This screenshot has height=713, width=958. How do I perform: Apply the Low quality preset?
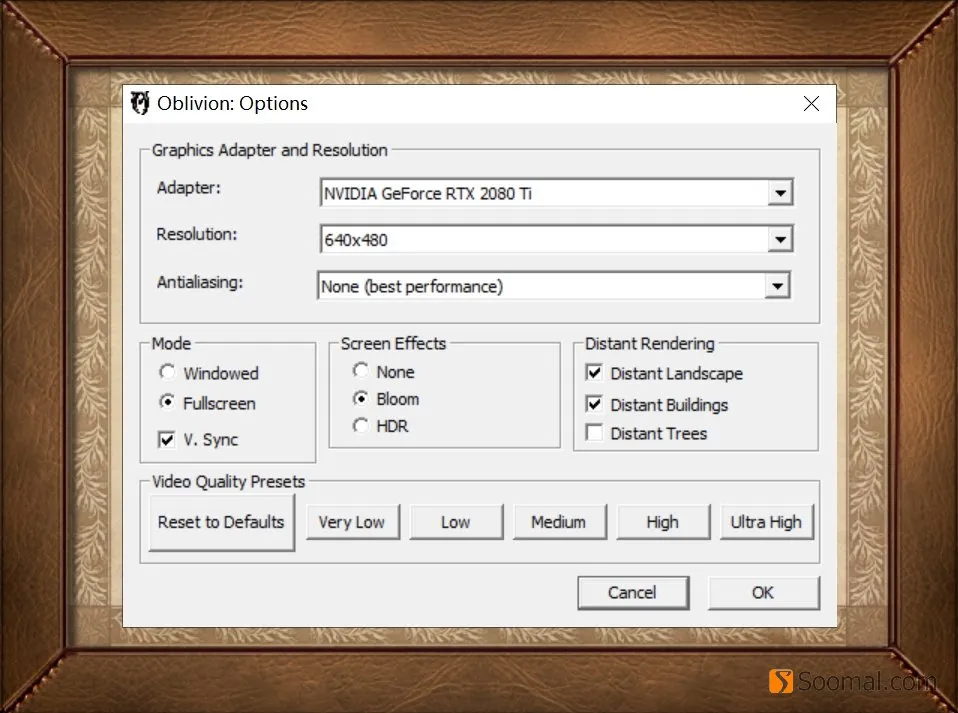[456, 522]
